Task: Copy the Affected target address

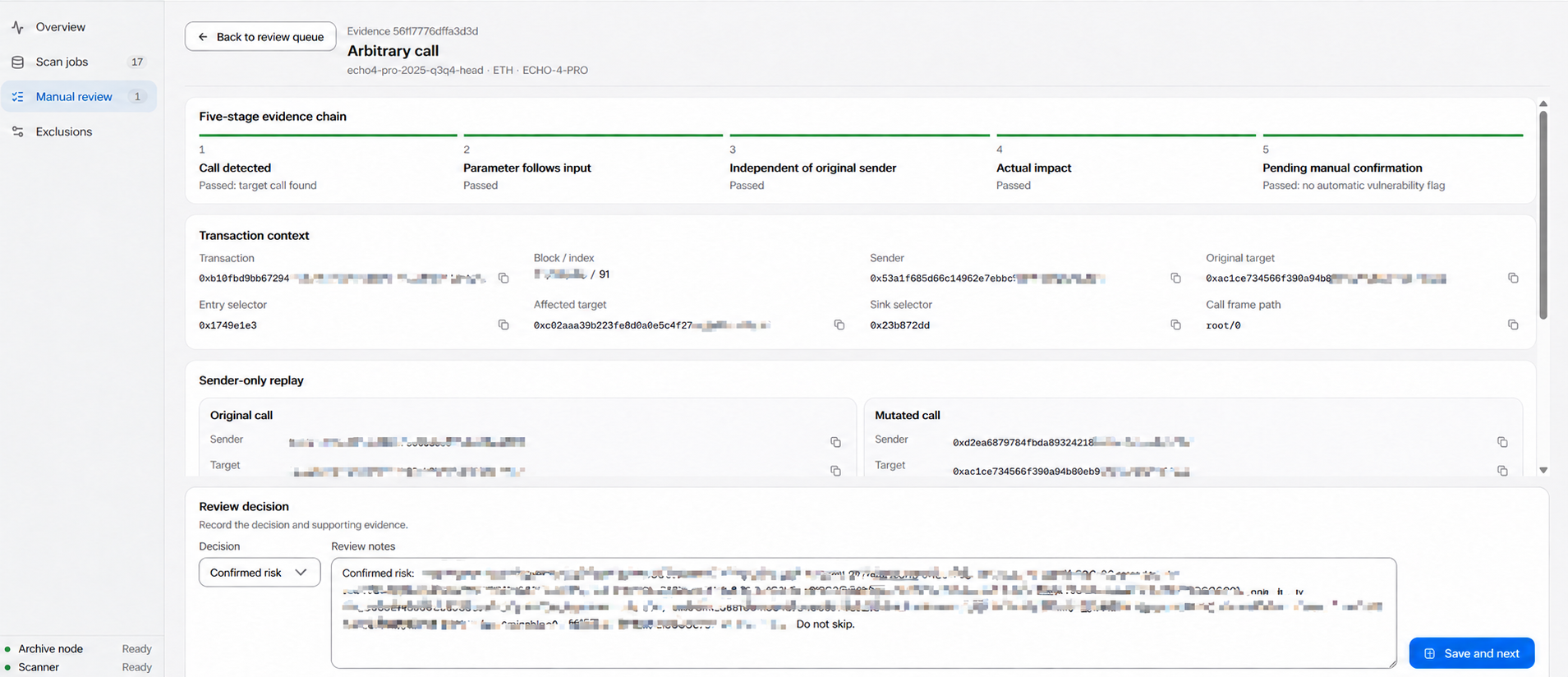Action: pos(839,325)
